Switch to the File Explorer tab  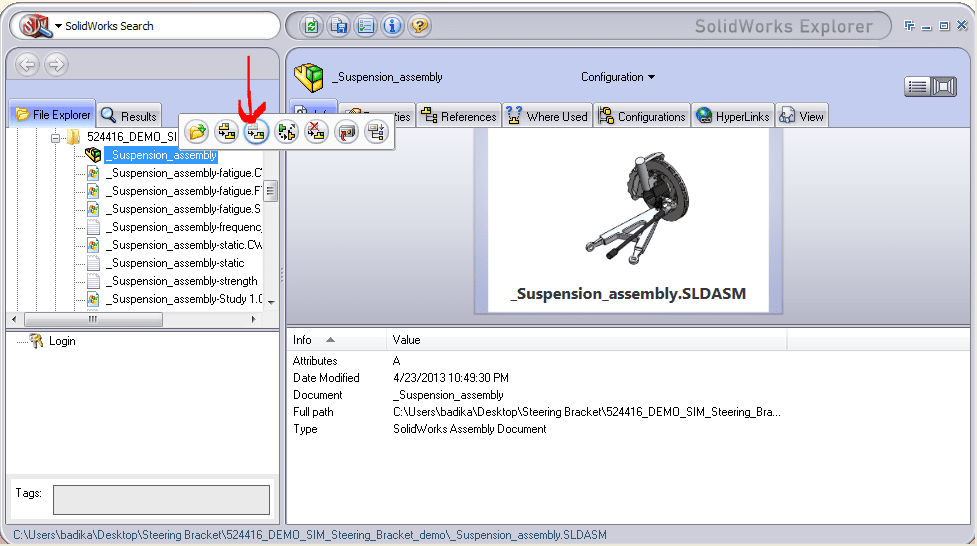click(x=53, y=115)
